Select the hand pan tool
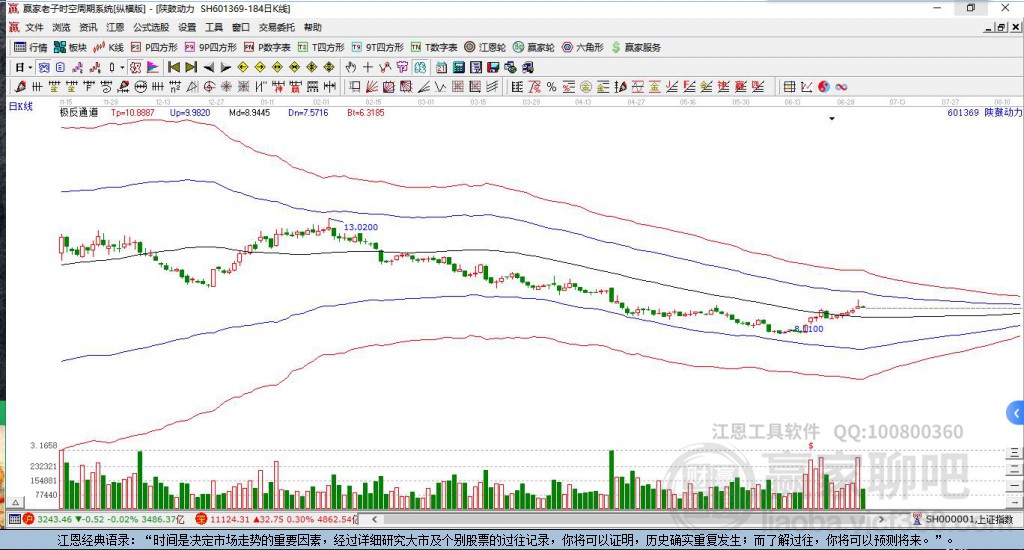Viewport: 1024px width, 550px height. (x=351, y=67)
